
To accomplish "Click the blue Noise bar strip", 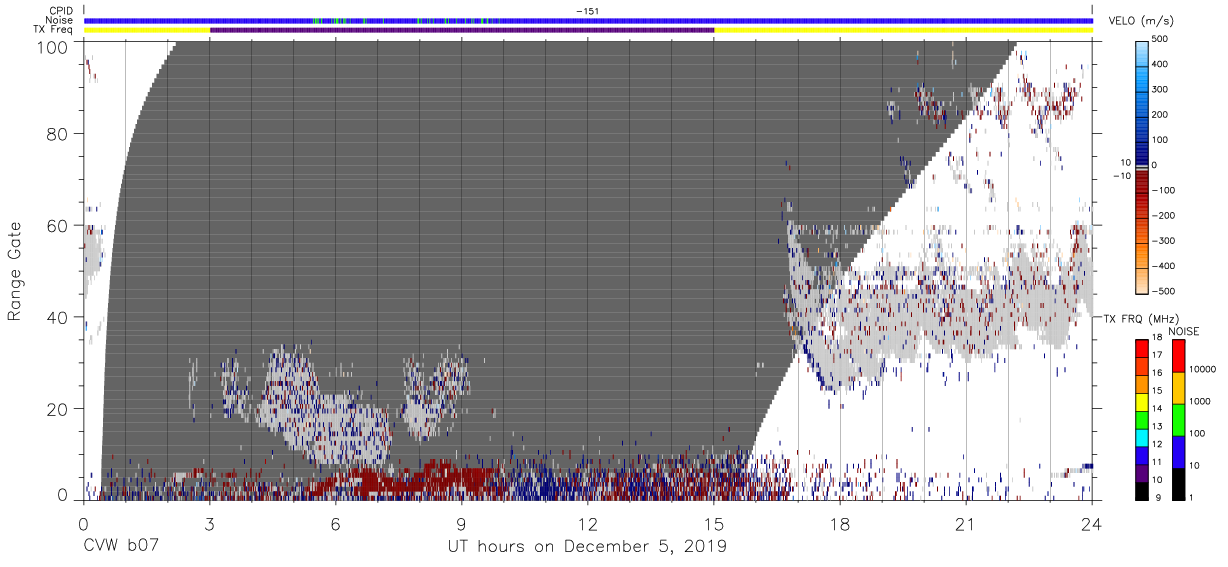I will coord(588,20).
